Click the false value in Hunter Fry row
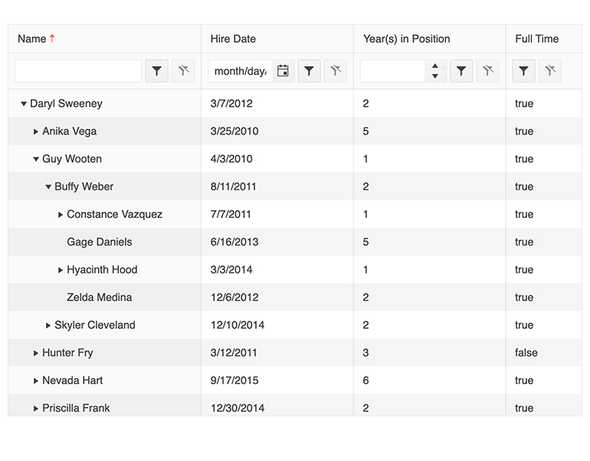This screenshot has width=590, height=461. tap(526, 353)
